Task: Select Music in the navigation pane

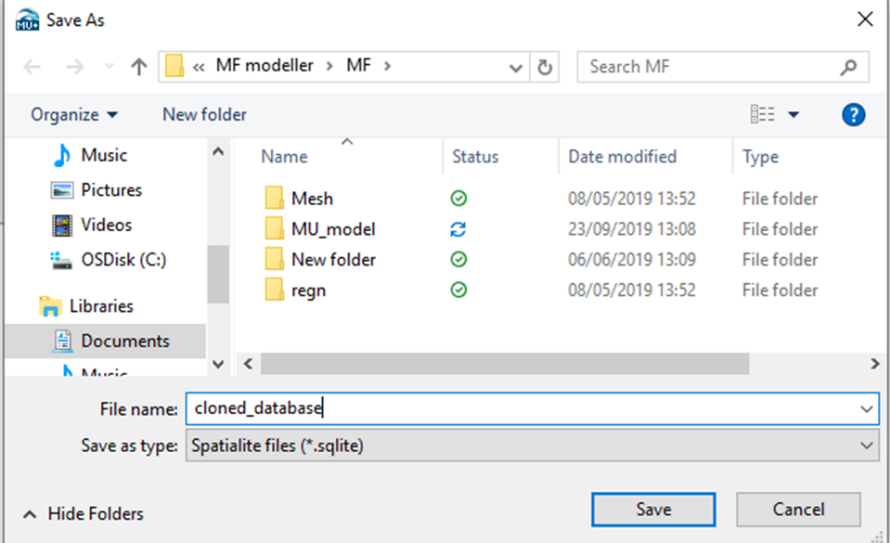Action: tap(104, 155)
